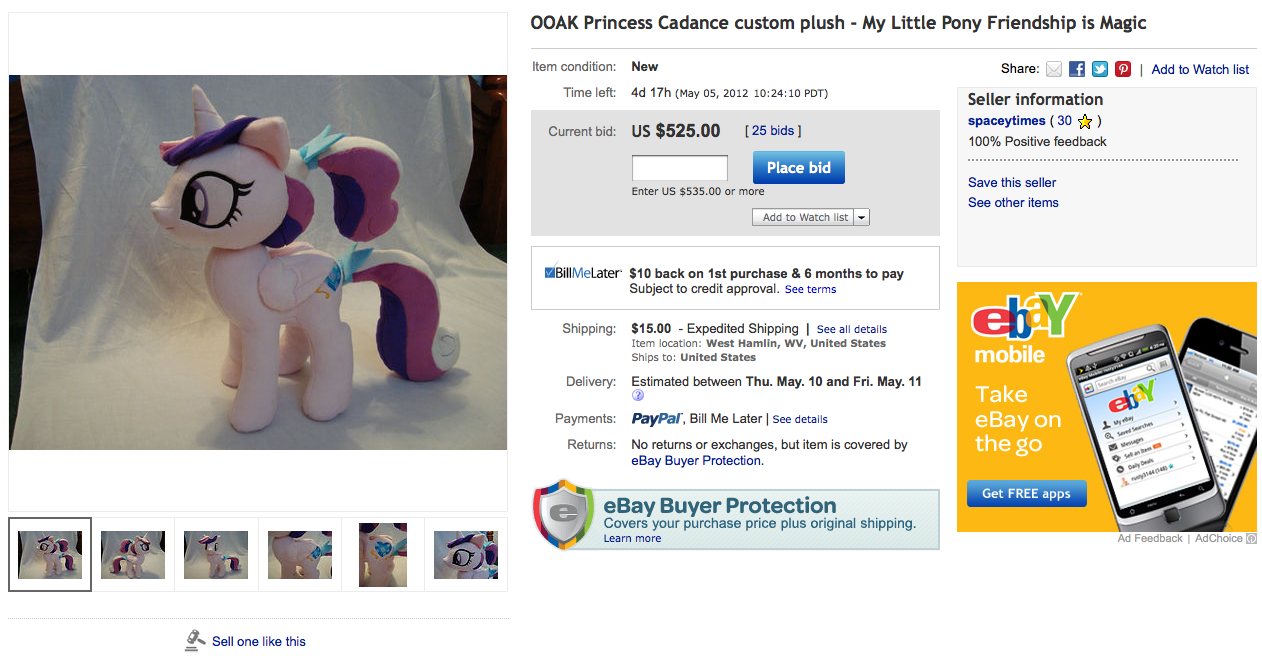
Task: Open the 25 bids history link
Action: tap(773, 131)
